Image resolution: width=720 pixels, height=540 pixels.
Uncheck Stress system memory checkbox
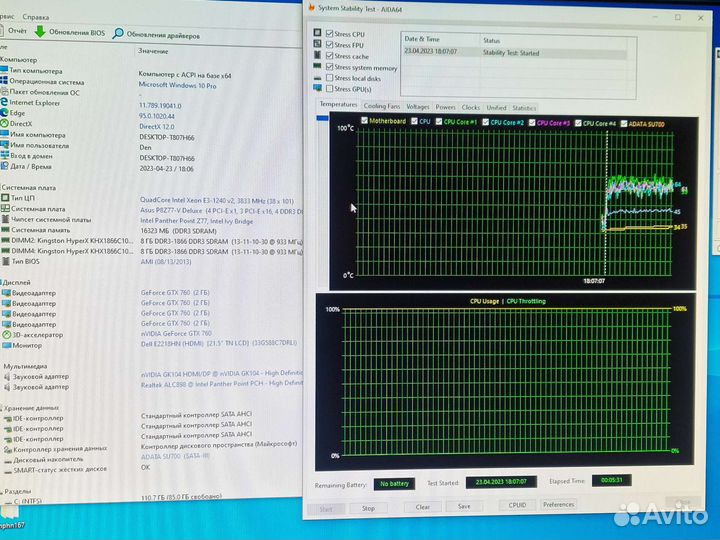coord(330,67)
